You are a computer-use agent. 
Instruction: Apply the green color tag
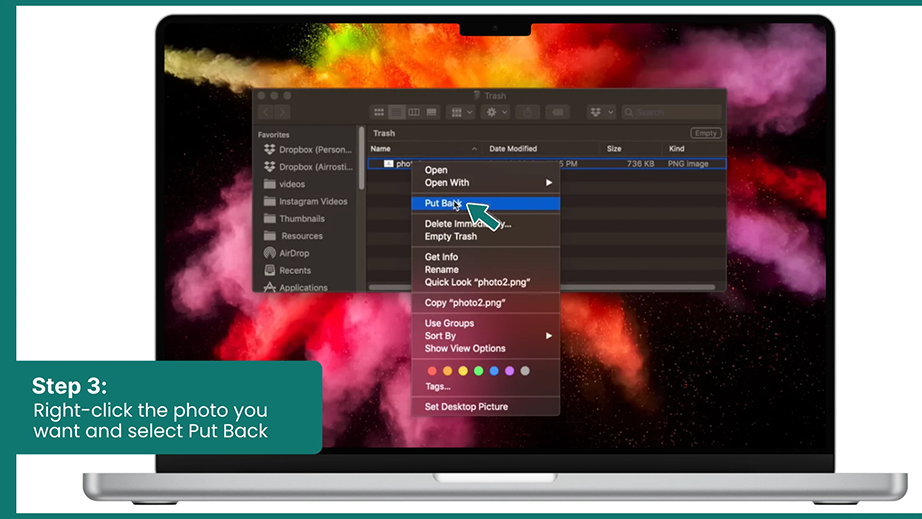(479, 371)
